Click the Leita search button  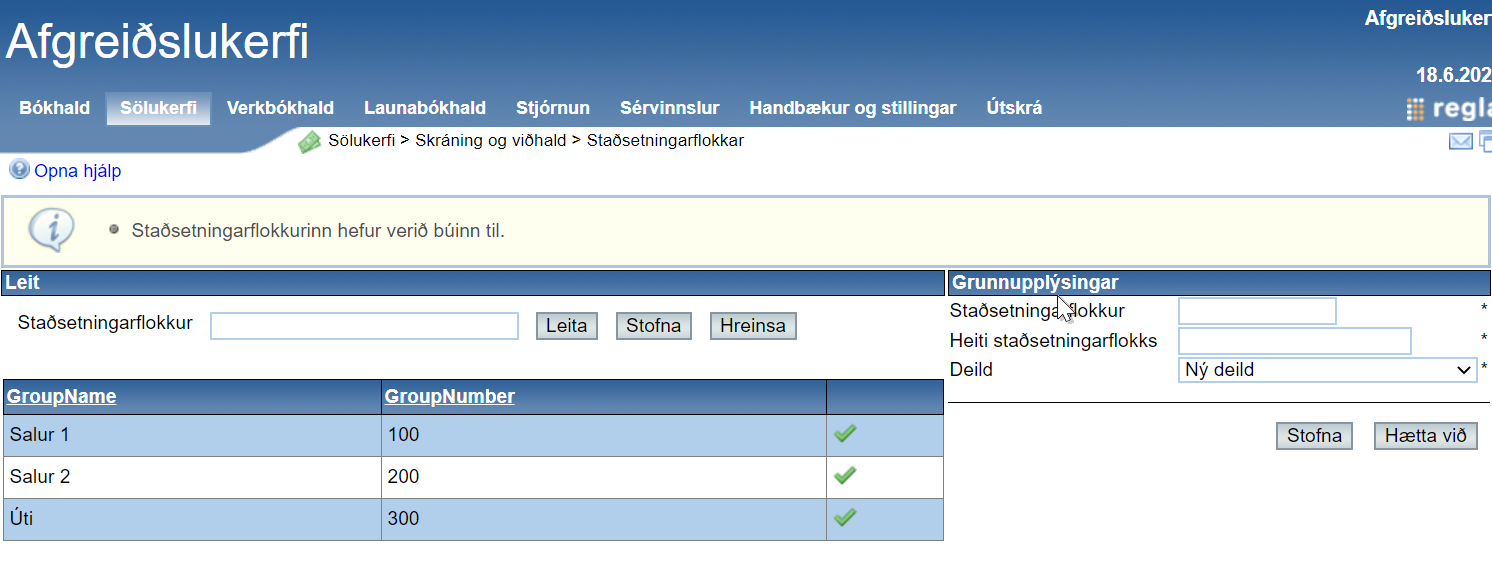[567, 326]
